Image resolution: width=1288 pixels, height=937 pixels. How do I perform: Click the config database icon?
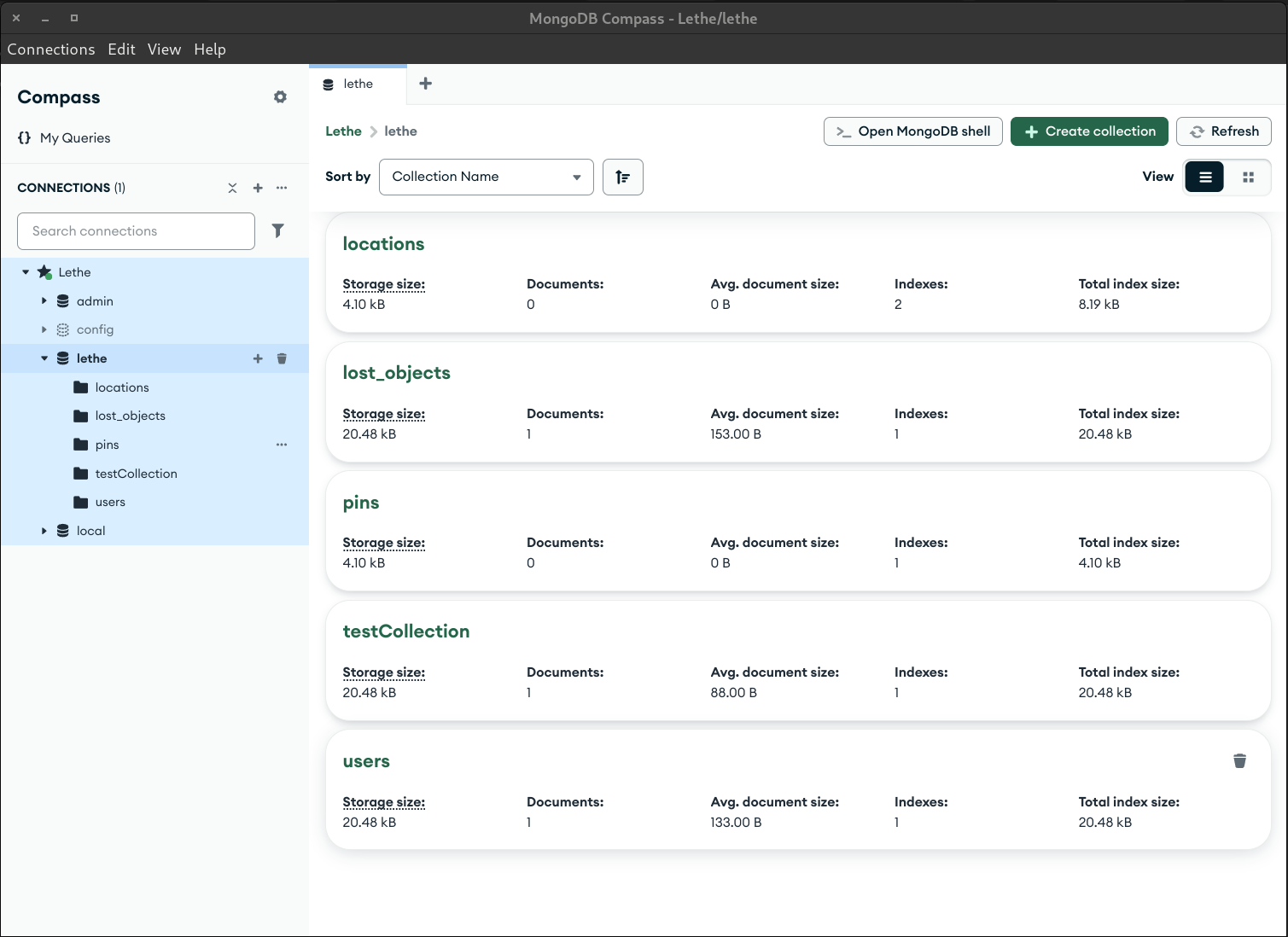63,329
